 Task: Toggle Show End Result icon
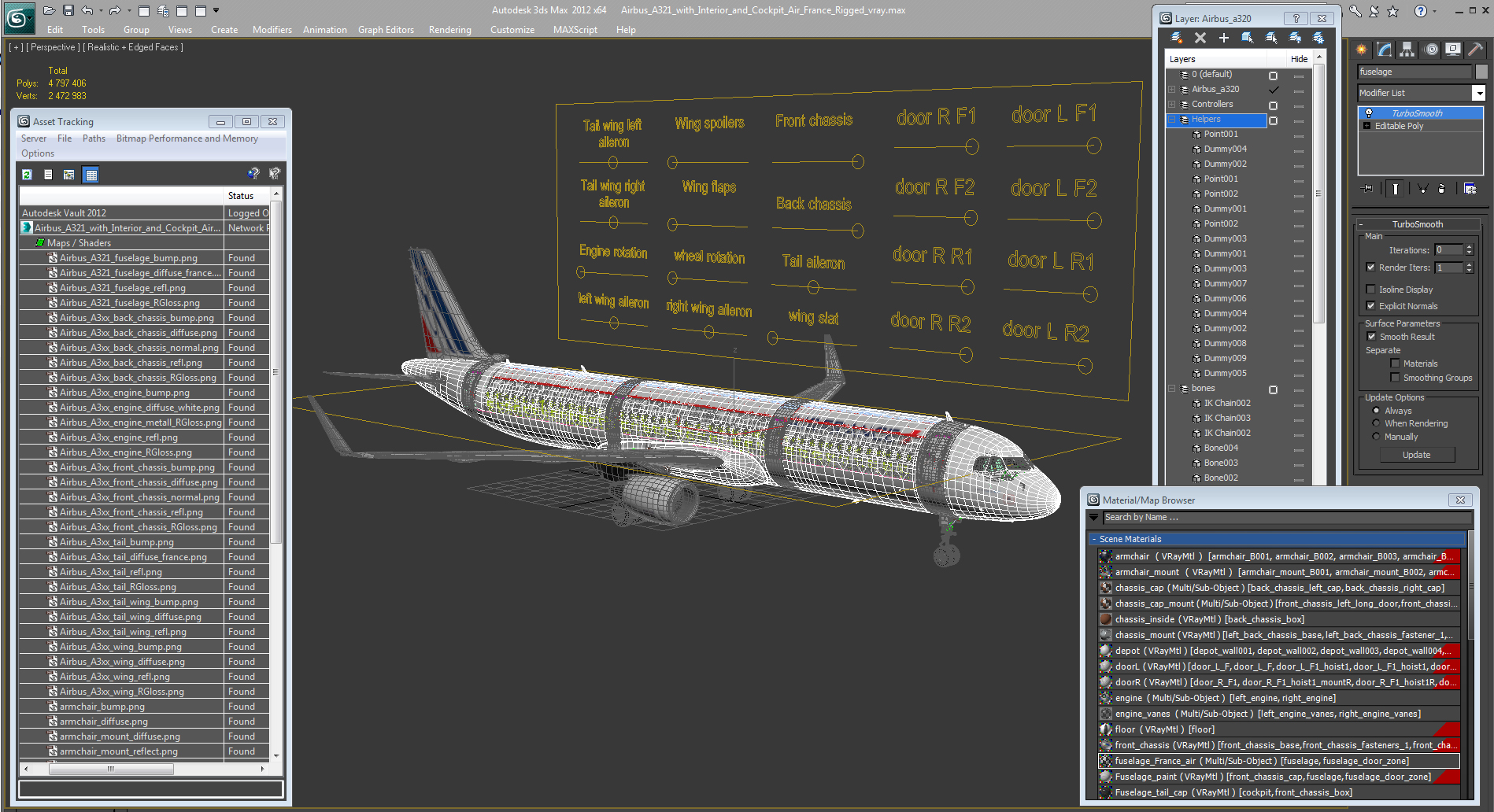point(1395,188)
